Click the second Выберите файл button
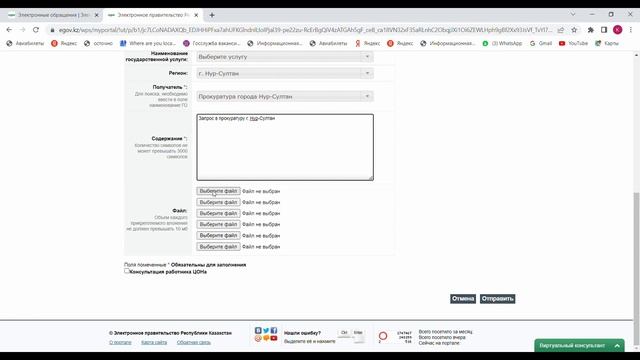The height and width of the screenshot is (360, 640). tap(218, 202)
